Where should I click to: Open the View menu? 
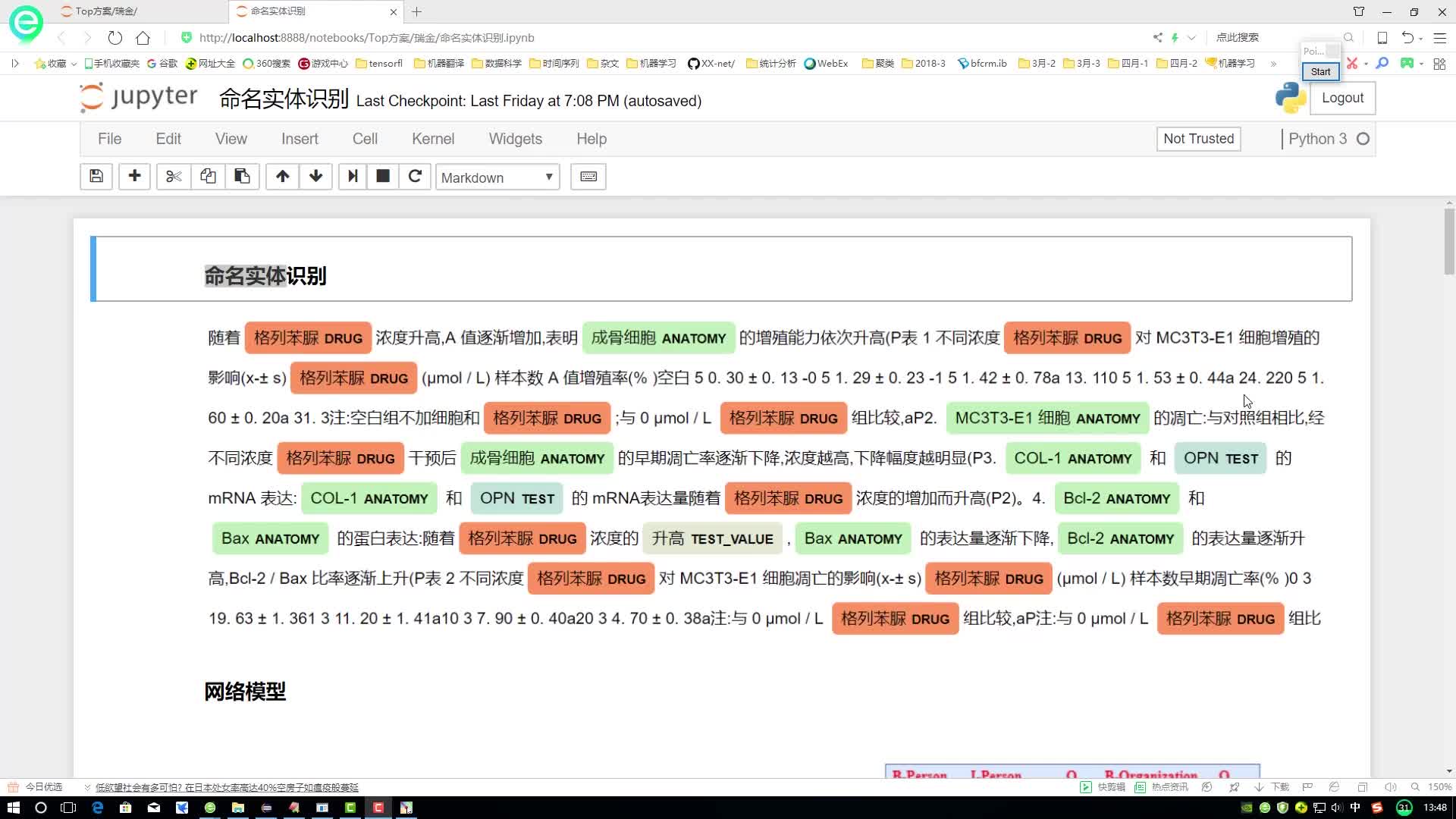pos(231,139)
